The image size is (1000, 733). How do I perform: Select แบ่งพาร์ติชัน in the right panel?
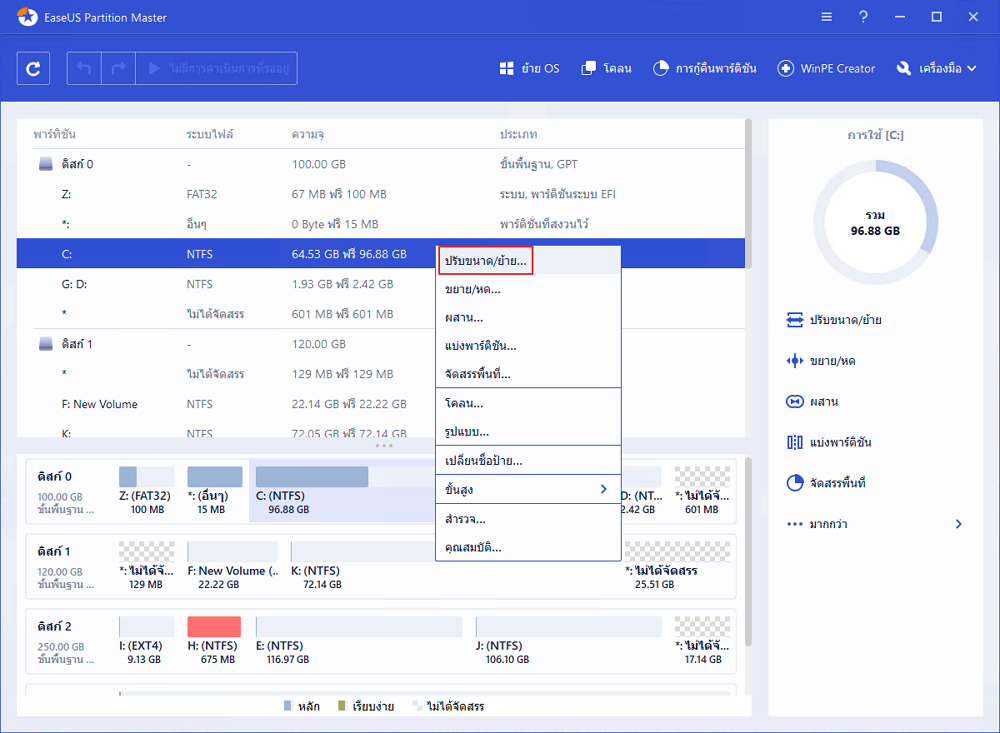829,442
